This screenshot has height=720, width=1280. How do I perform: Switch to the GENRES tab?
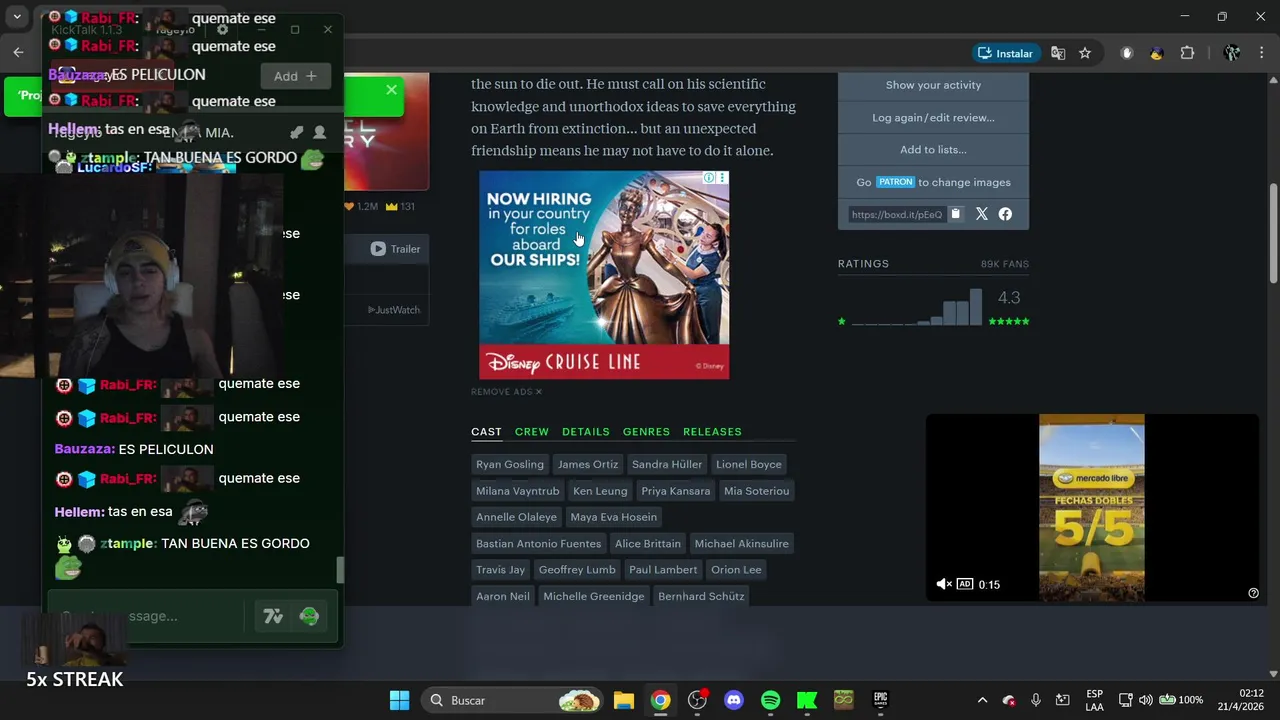point(646,432)
